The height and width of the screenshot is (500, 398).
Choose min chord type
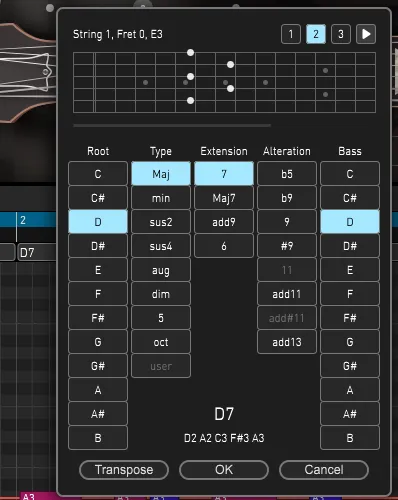click(161, 198)
